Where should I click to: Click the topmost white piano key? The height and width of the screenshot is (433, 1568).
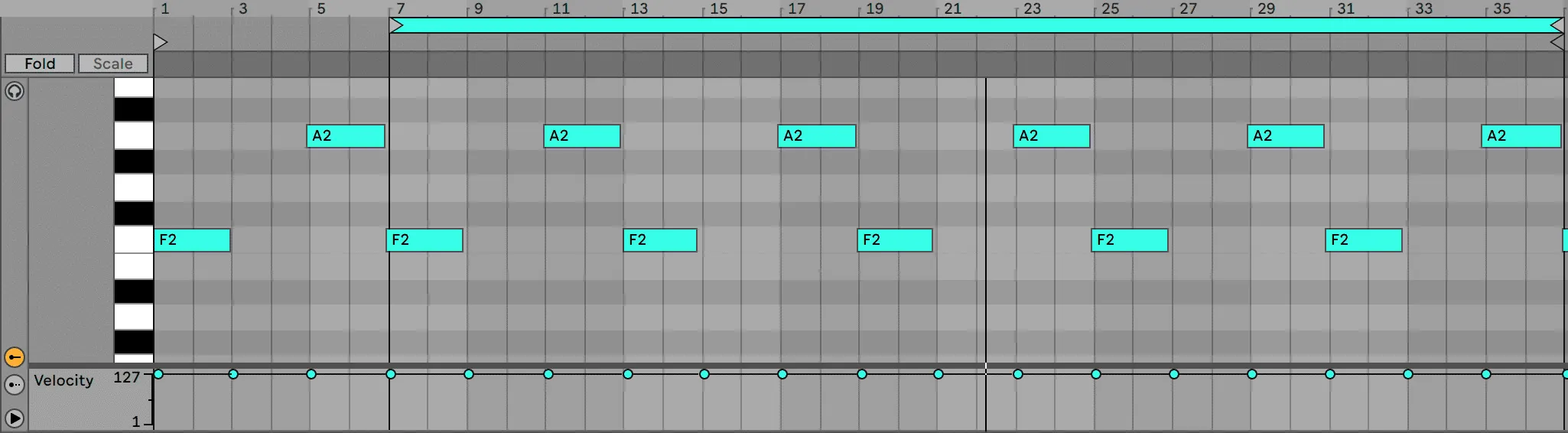[134, 88]
